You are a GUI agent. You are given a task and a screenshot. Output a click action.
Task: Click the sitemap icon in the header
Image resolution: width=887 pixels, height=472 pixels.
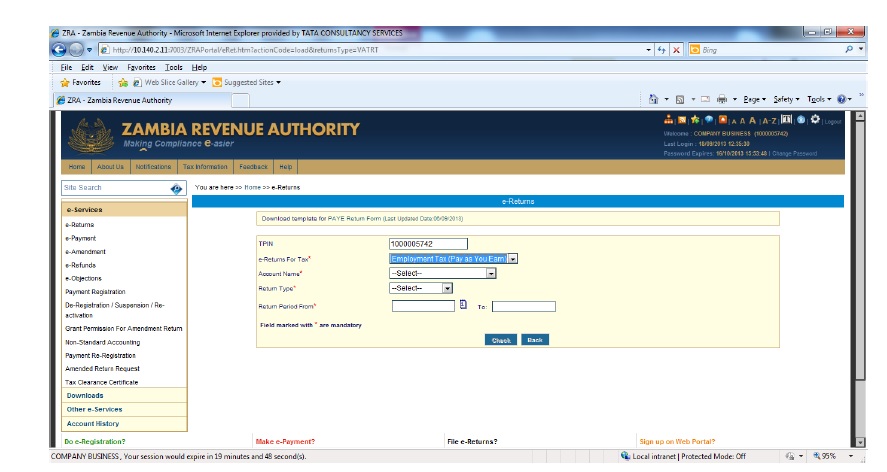coord(669,120)
